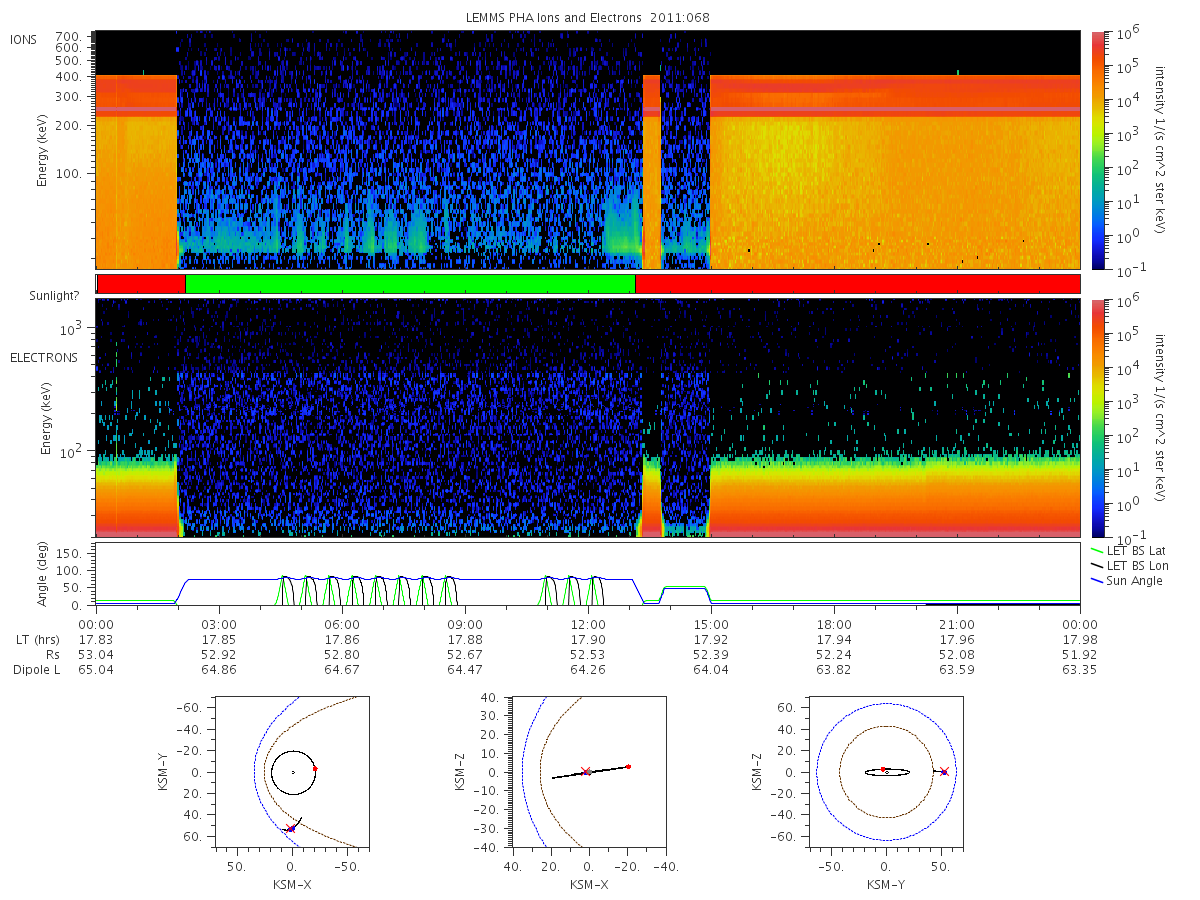Select the long red sunlight bar segment after 13:00
The width and height of the screenshot is (1200, 900).
[x=857, y=284]
